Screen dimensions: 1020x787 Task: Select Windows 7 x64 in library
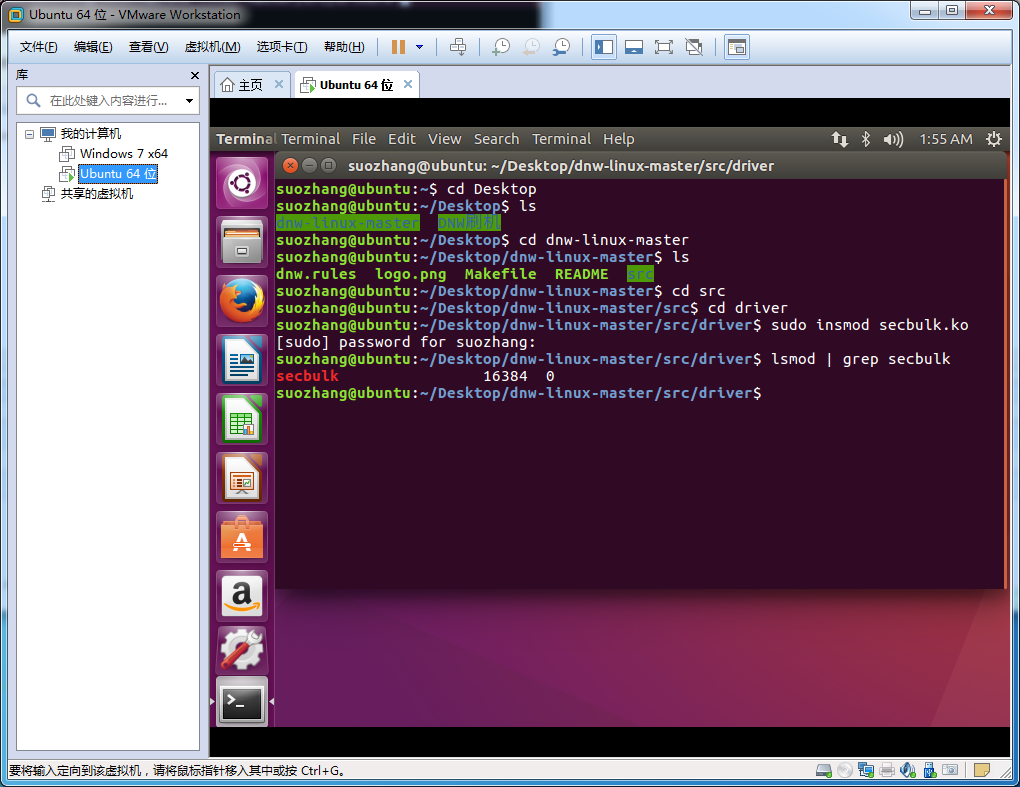tap(123, 154)
